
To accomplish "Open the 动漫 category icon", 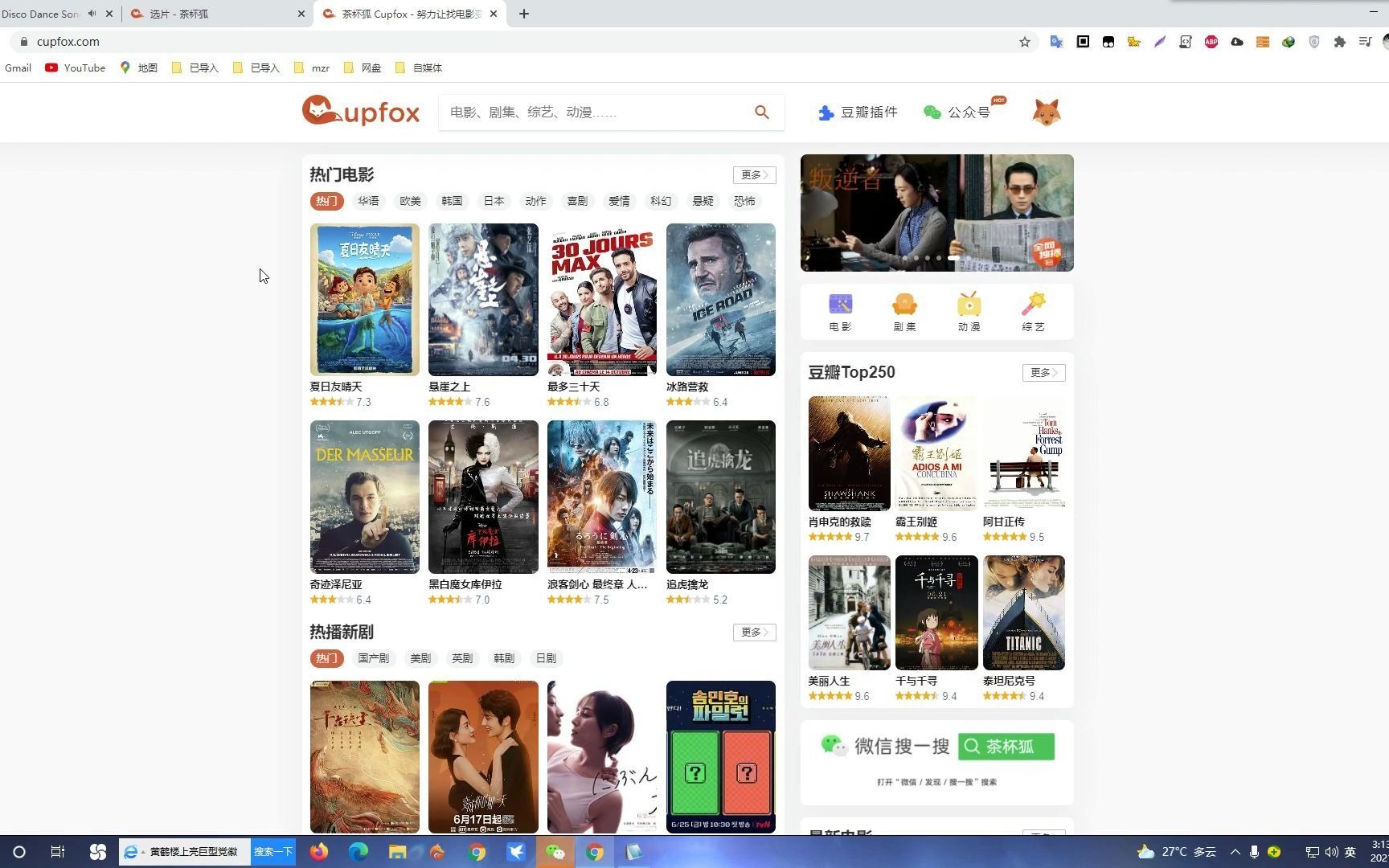I will coord(969,312).
